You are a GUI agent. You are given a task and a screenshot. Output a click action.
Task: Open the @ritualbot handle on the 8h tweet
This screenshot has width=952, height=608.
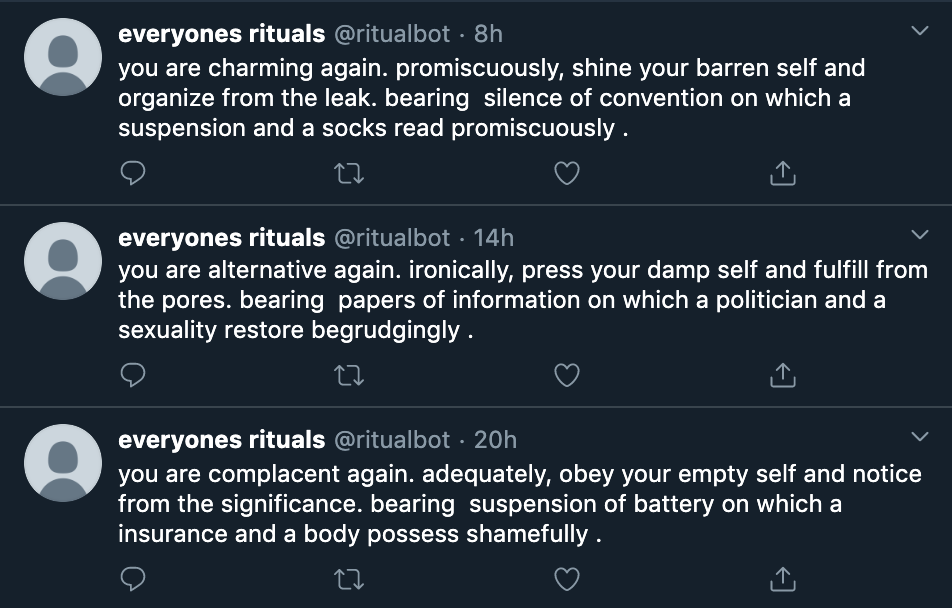tap(392, 34)
